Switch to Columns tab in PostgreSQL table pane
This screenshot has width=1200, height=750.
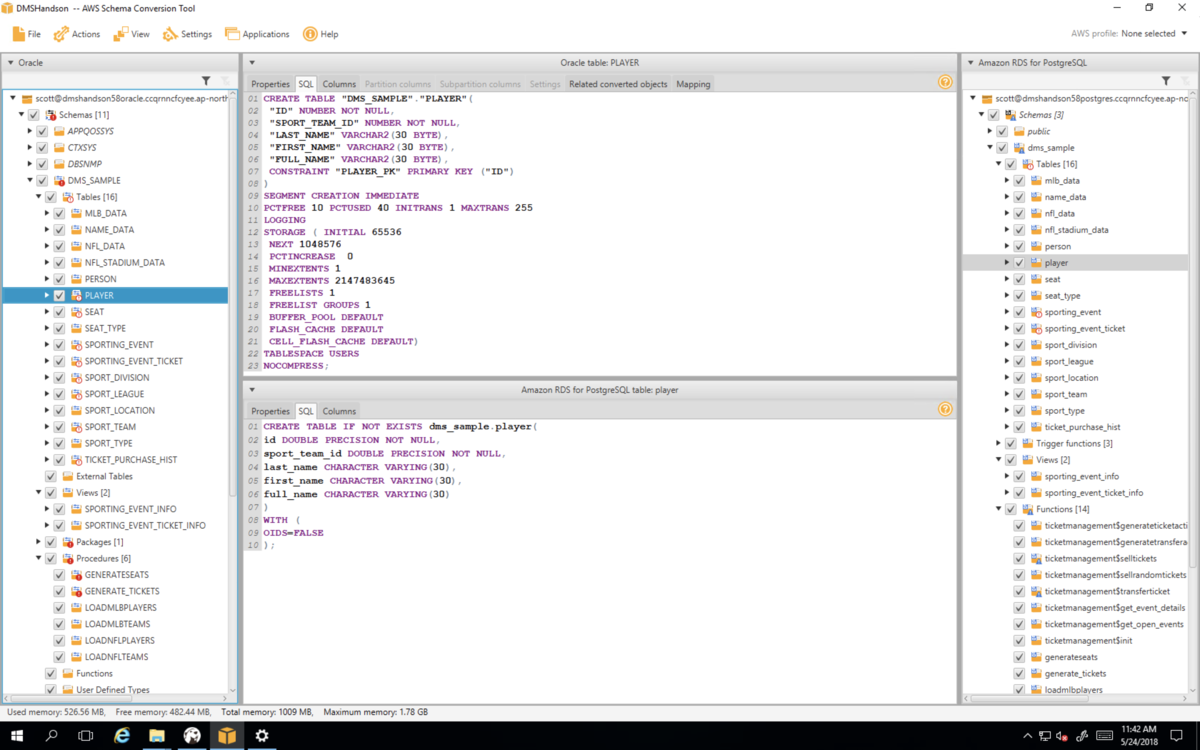coord(339,411)
